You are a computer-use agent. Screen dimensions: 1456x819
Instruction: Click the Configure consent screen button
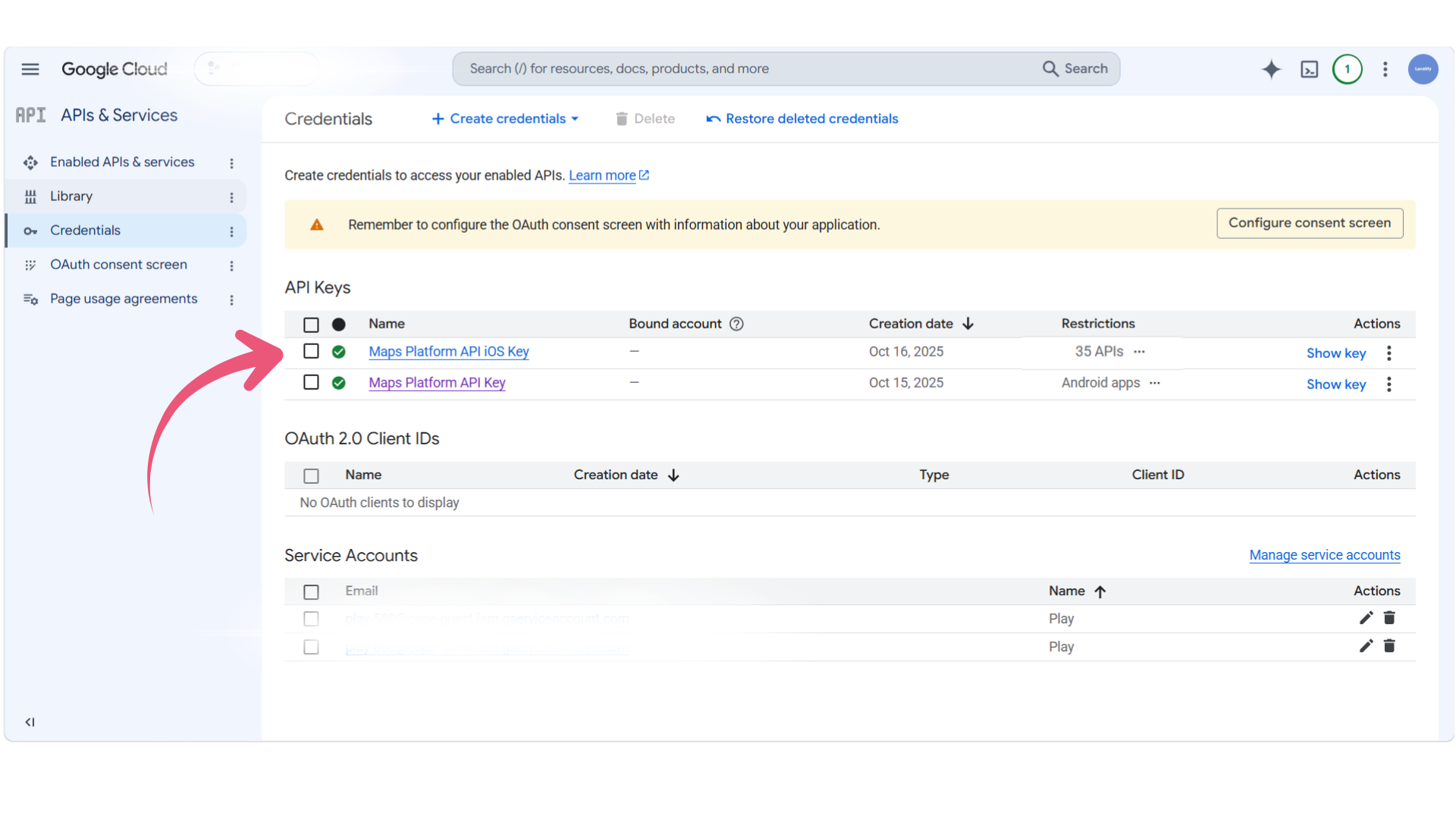(1310, 223)
